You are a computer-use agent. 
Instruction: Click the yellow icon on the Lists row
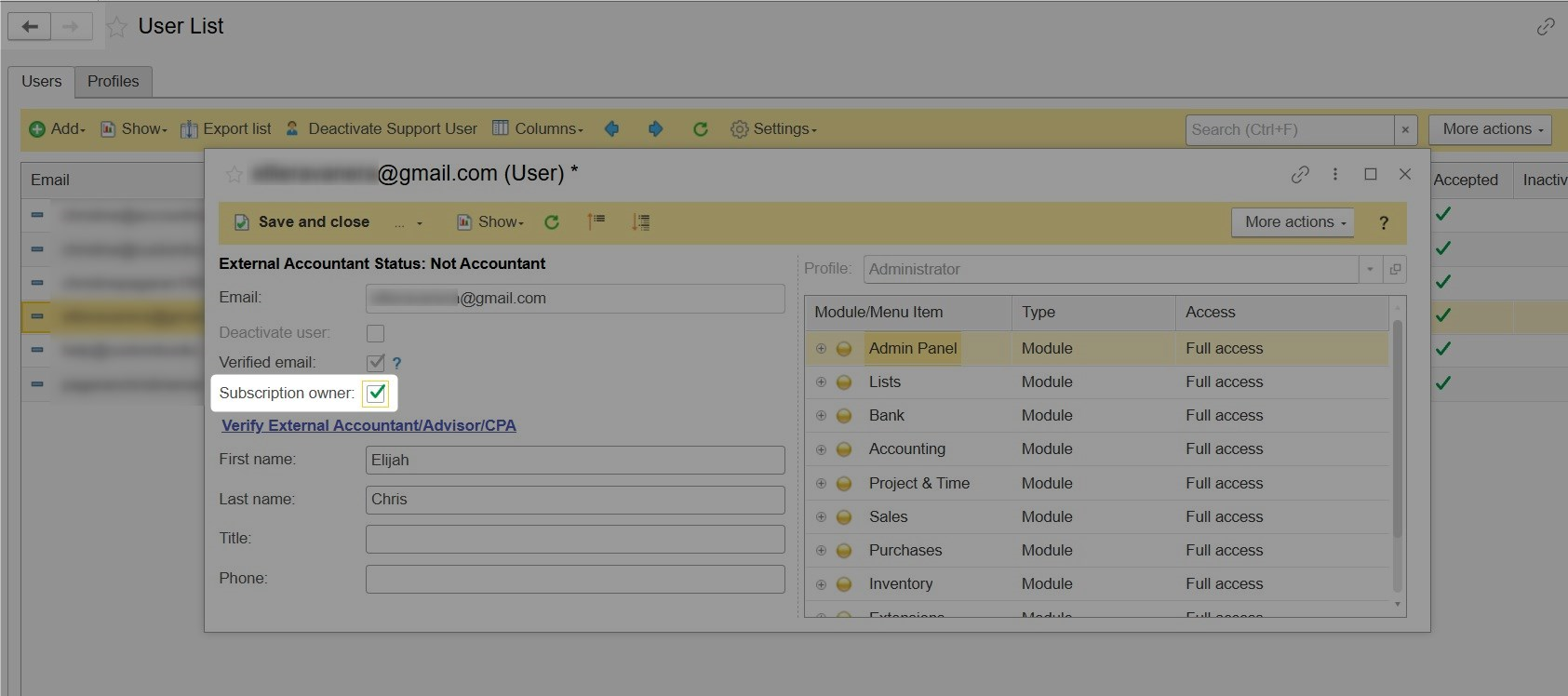(844, 382)
